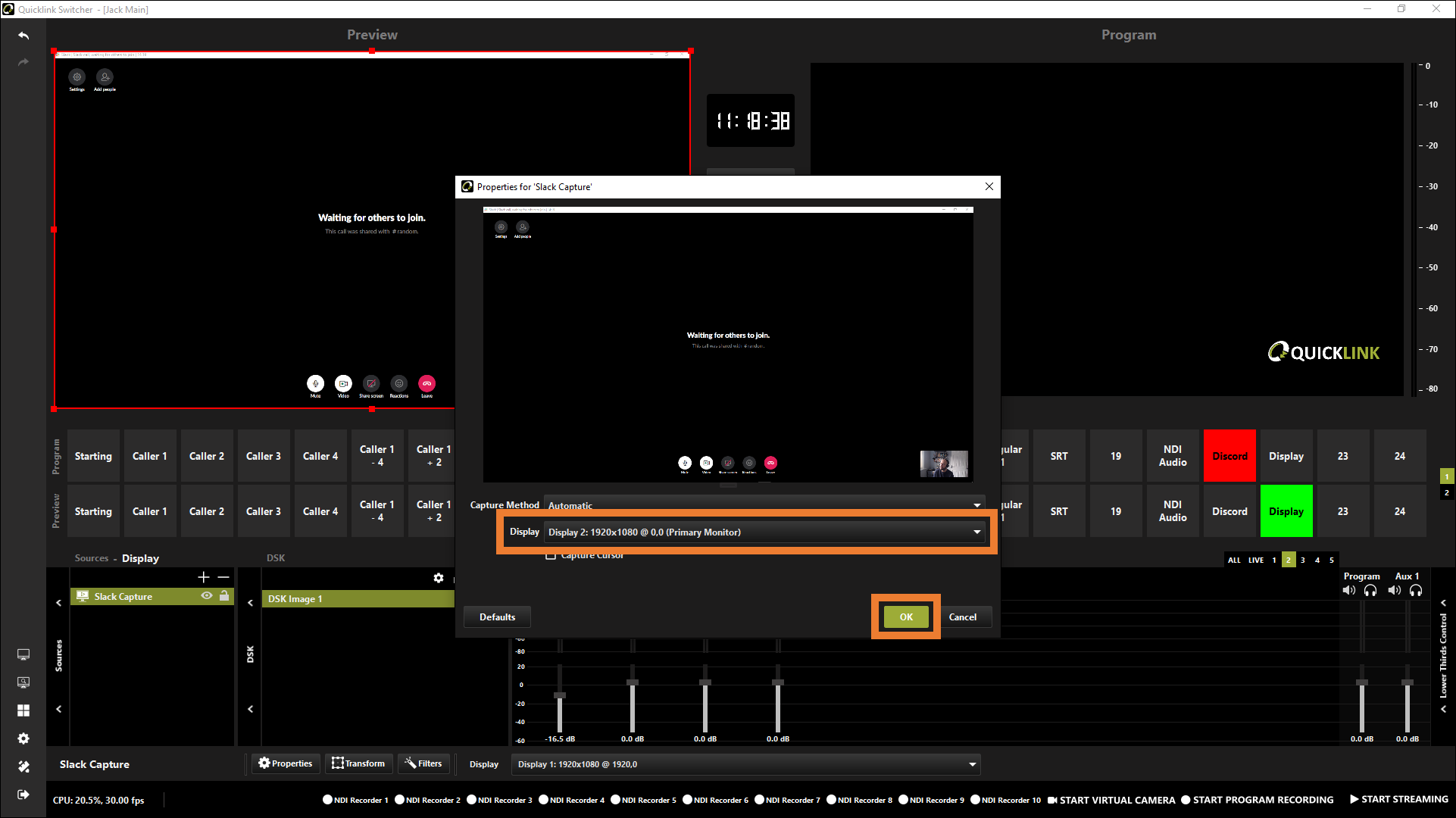This screenshot has height=818, width=1456.
Task: Click lower chevron in Sources panel strip
Action: click(58, 709)
